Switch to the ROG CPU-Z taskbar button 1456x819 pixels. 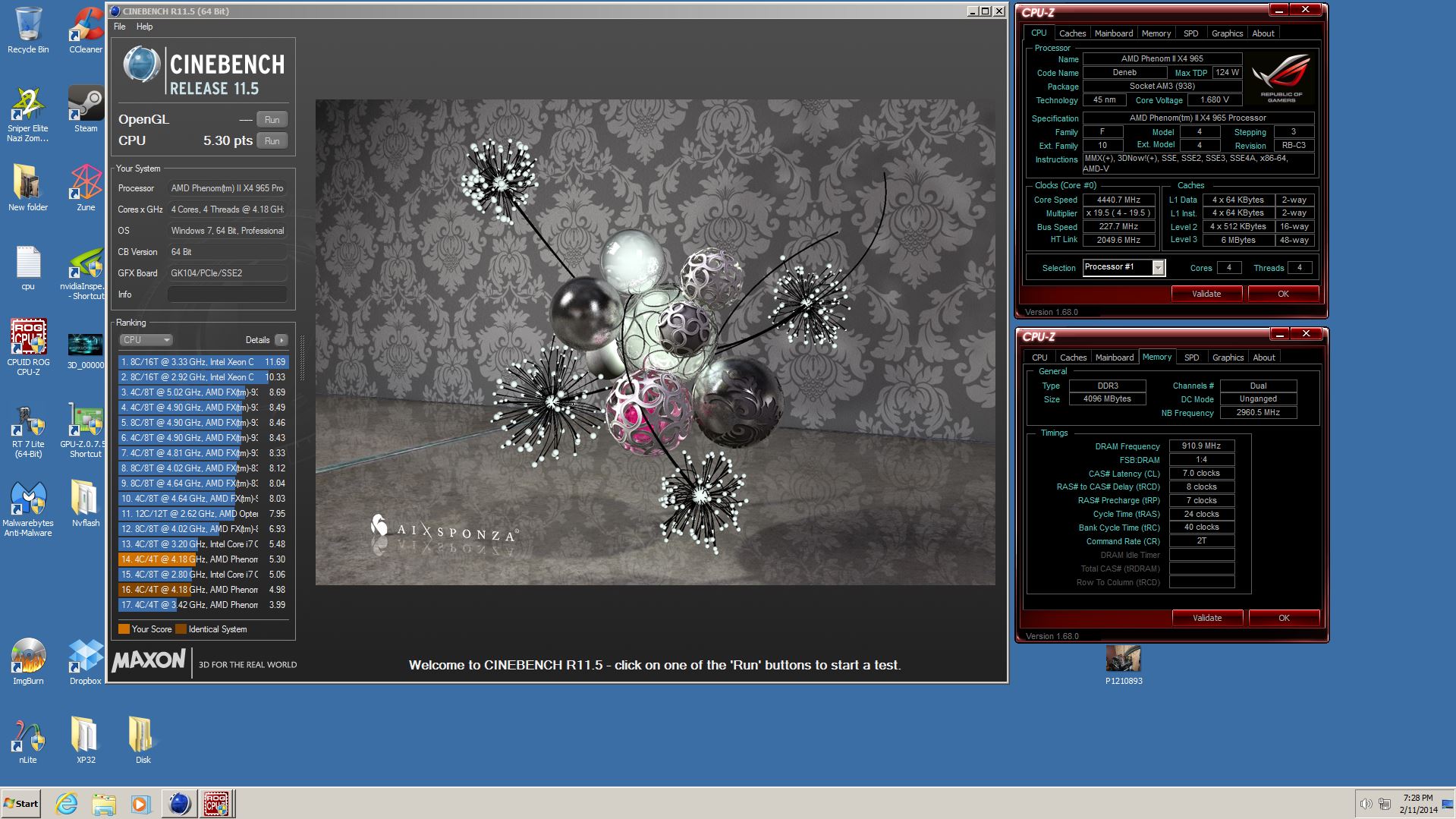(x=217, y=803)
